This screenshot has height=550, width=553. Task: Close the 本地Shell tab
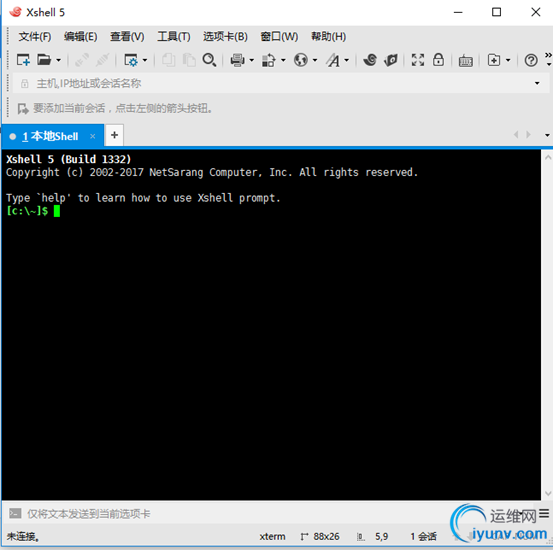click(x=92, y=136)
